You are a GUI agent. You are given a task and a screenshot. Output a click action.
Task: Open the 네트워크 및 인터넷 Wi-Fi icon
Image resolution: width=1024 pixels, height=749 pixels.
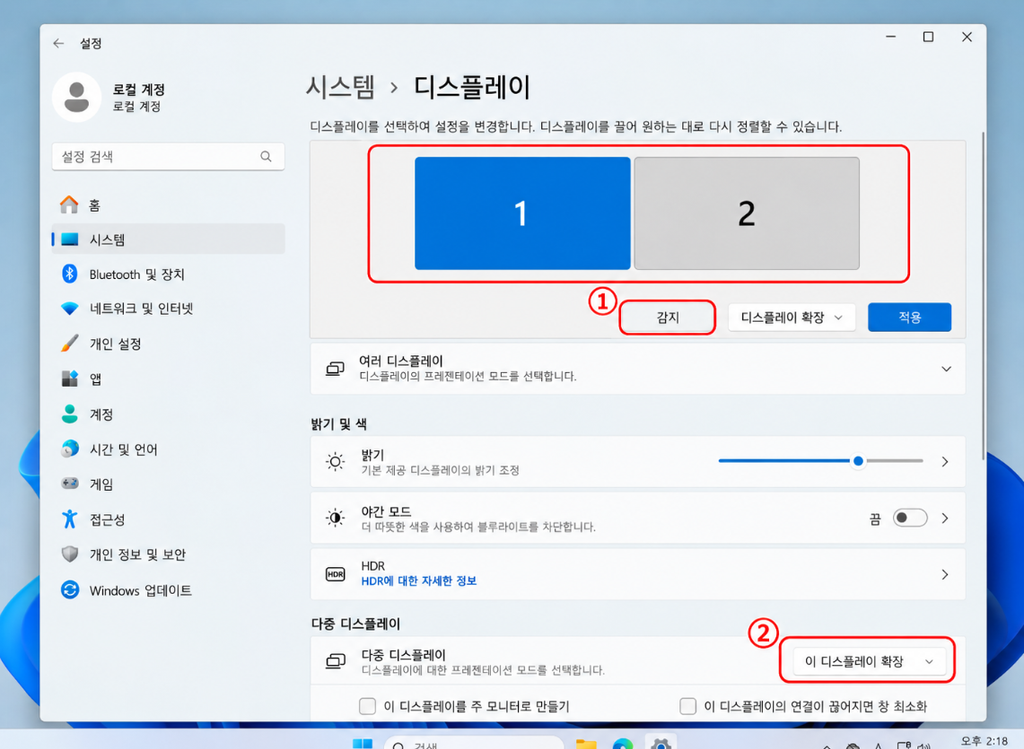click(x=69, y=308)
